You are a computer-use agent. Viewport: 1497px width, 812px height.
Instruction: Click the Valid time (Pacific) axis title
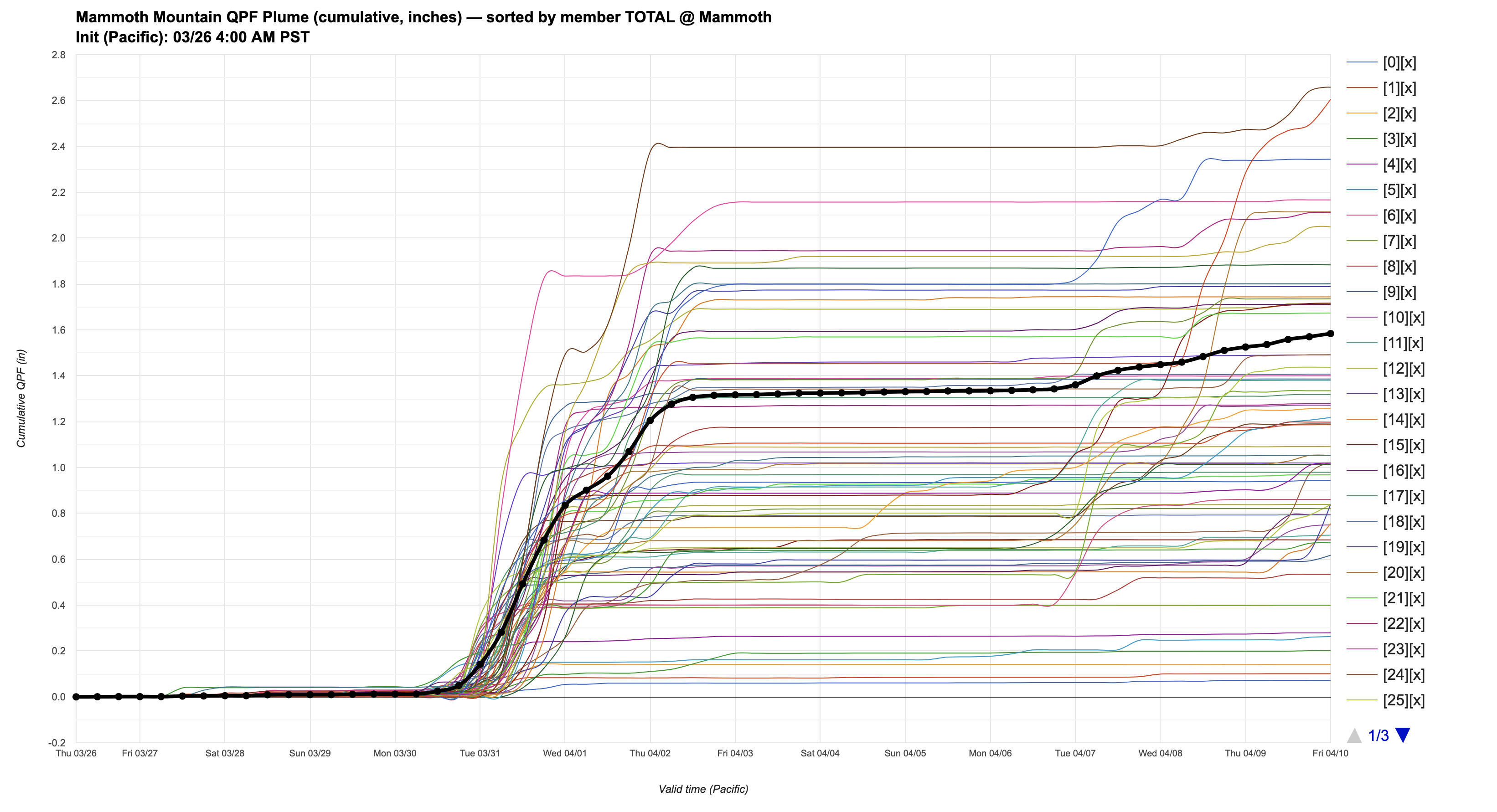(x=703, y=789)
